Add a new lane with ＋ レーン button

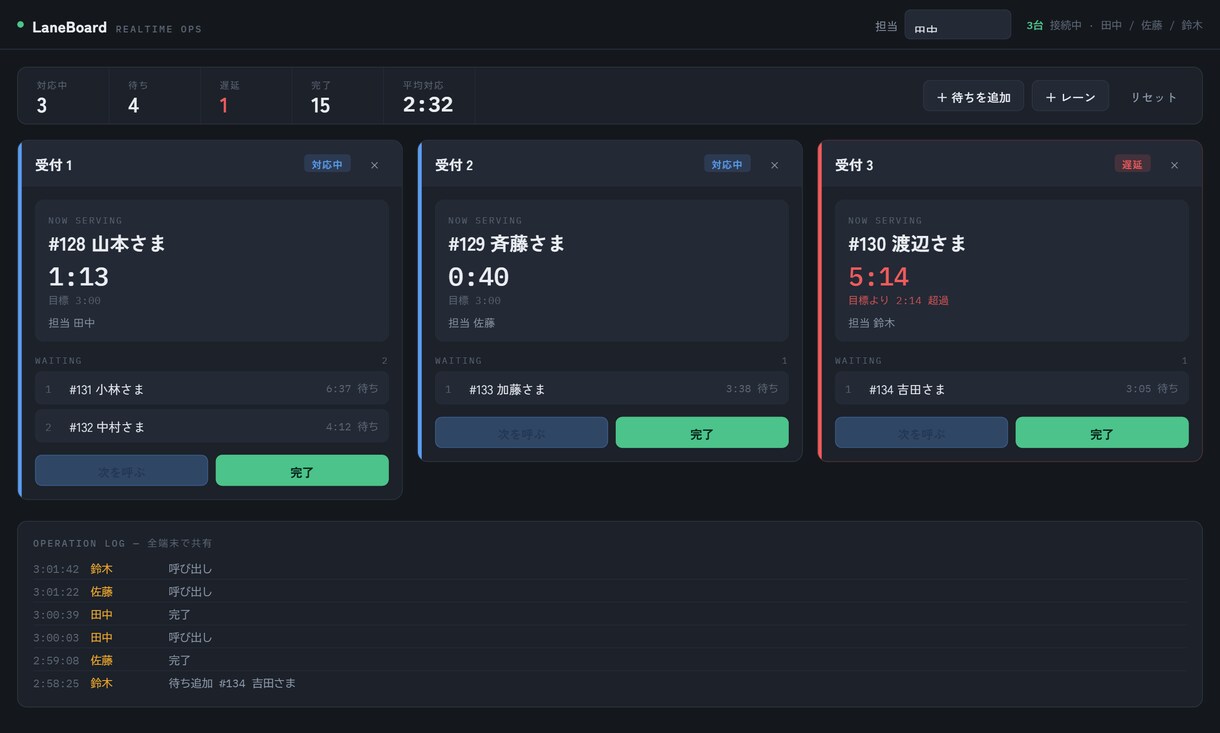pyautogui.click(x=1070, y=97)
